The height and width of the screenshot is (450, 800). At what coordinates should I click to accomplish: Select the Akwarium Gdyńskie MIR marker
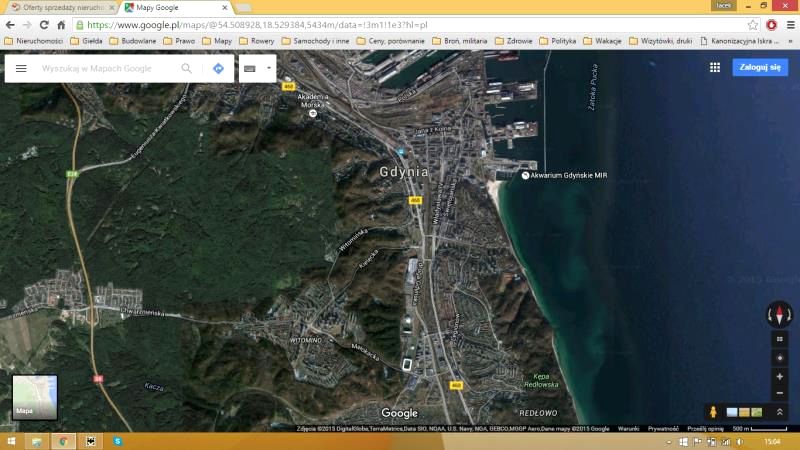525,175
